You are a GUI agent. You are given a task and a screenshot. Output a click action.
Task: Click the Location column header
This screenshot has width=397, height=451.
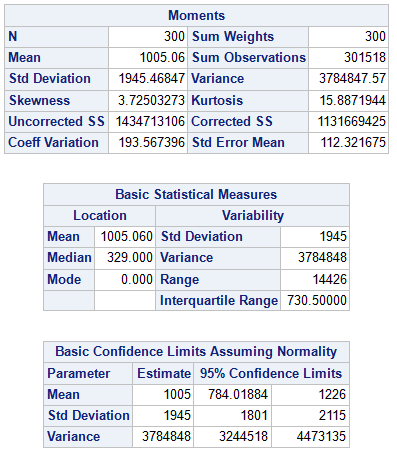pos(100,215)
